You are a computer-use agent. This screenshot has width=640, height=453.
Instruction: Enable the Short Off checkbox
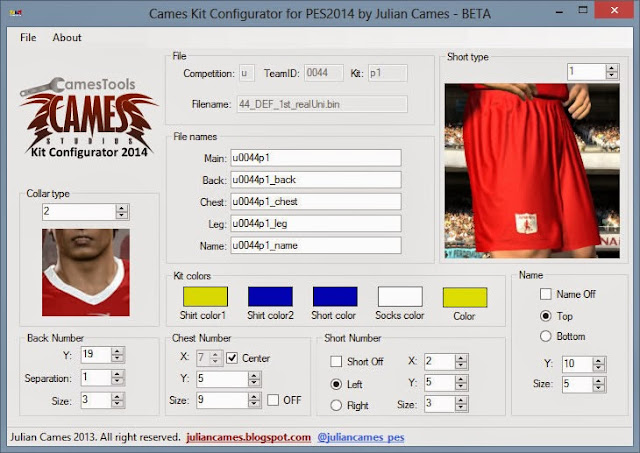(336, 362)
